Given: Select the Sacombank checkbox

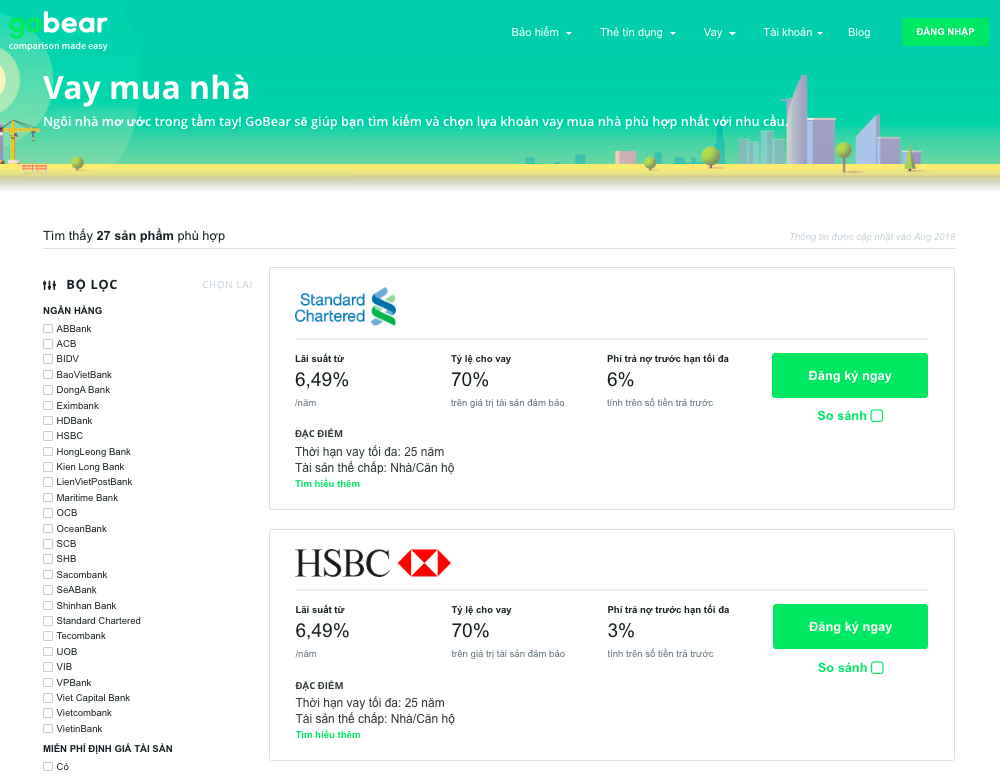Looking at the screenshot, I should [x=48, y=575].
